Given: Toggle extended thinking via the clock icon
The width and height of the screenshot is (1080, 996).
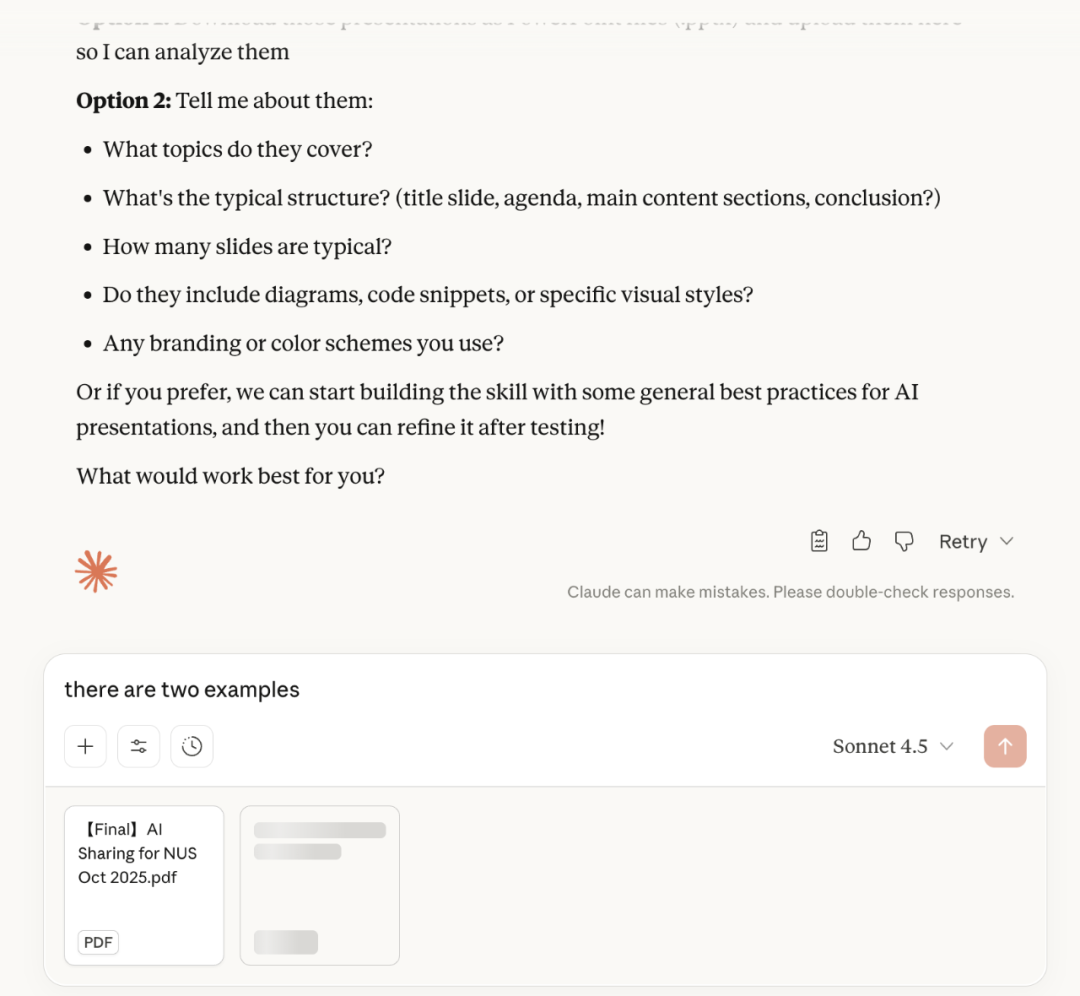Looking at the screenshot, I should (192, 746).
